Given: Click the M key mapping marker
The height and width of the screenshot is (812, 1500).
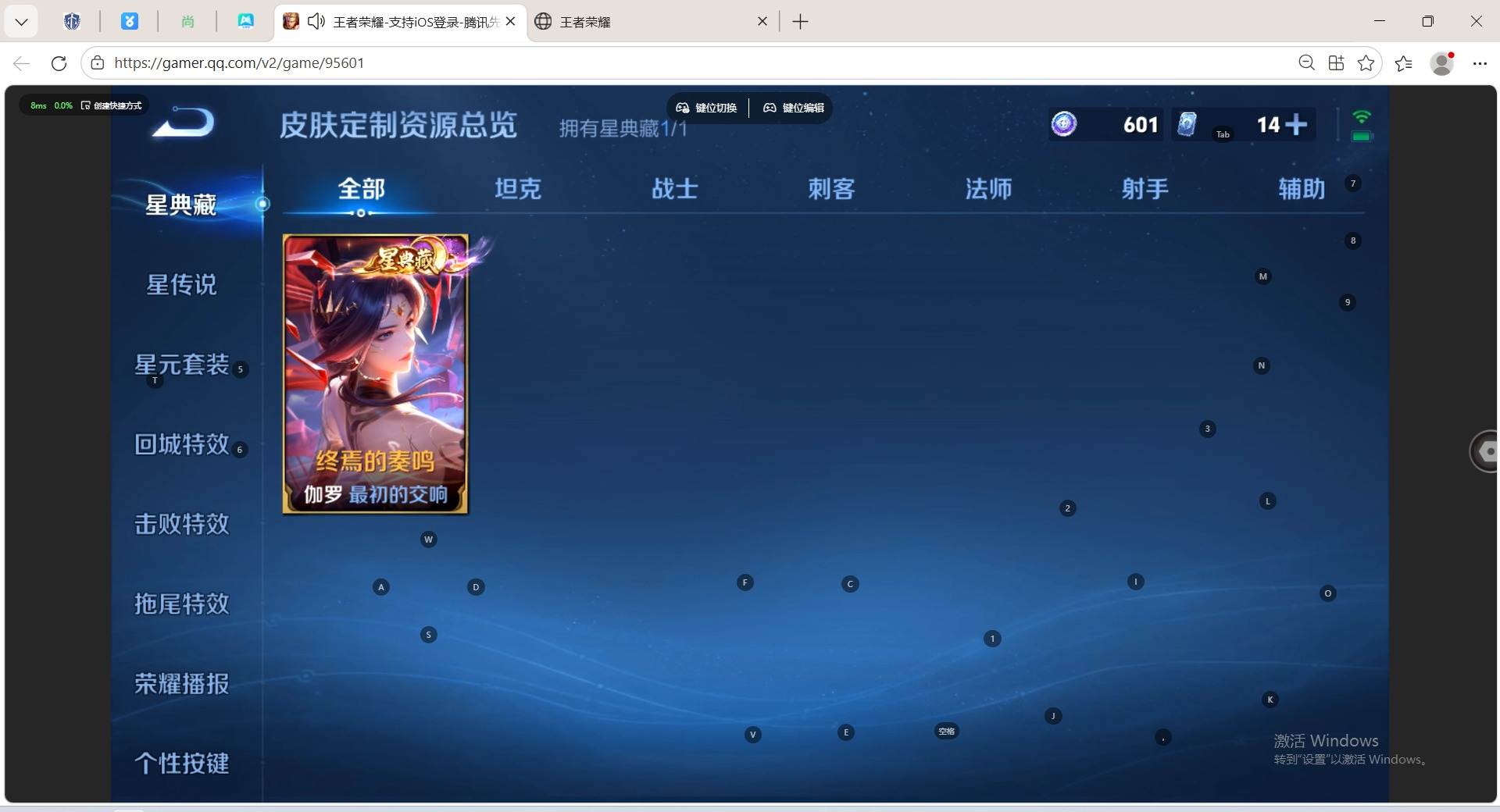Looking at the screenshot, I should (x=1263, y=276).
